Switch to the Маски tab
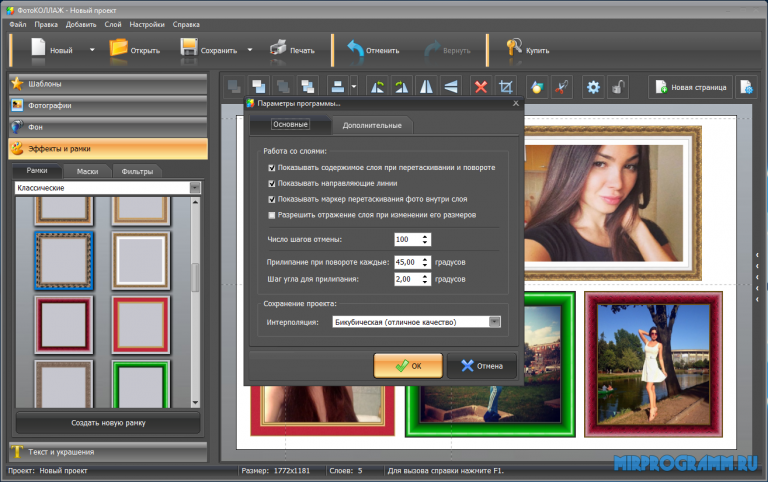Screen dimensions: 768x482 (87, 171)
